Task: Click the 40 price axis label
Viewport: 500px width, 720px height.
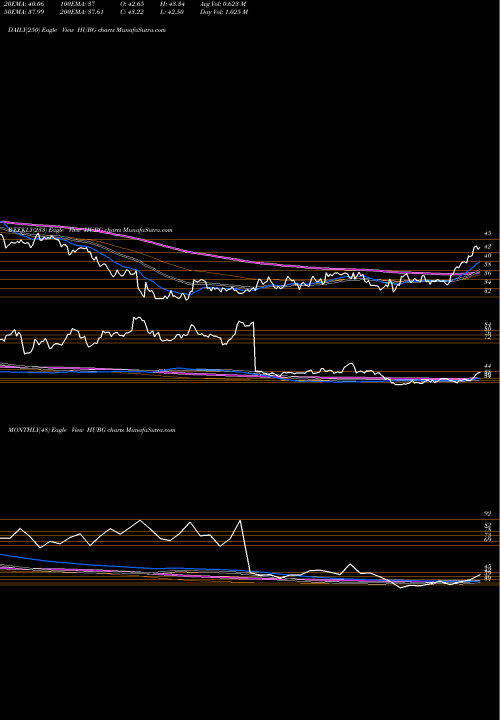Action: point(488,255)
